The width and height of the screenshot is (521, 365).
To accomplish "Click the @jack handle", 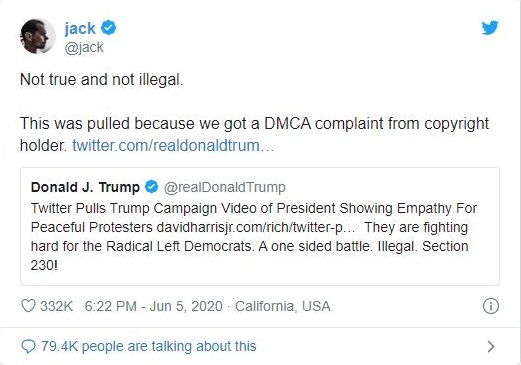I will pos(84,47).
